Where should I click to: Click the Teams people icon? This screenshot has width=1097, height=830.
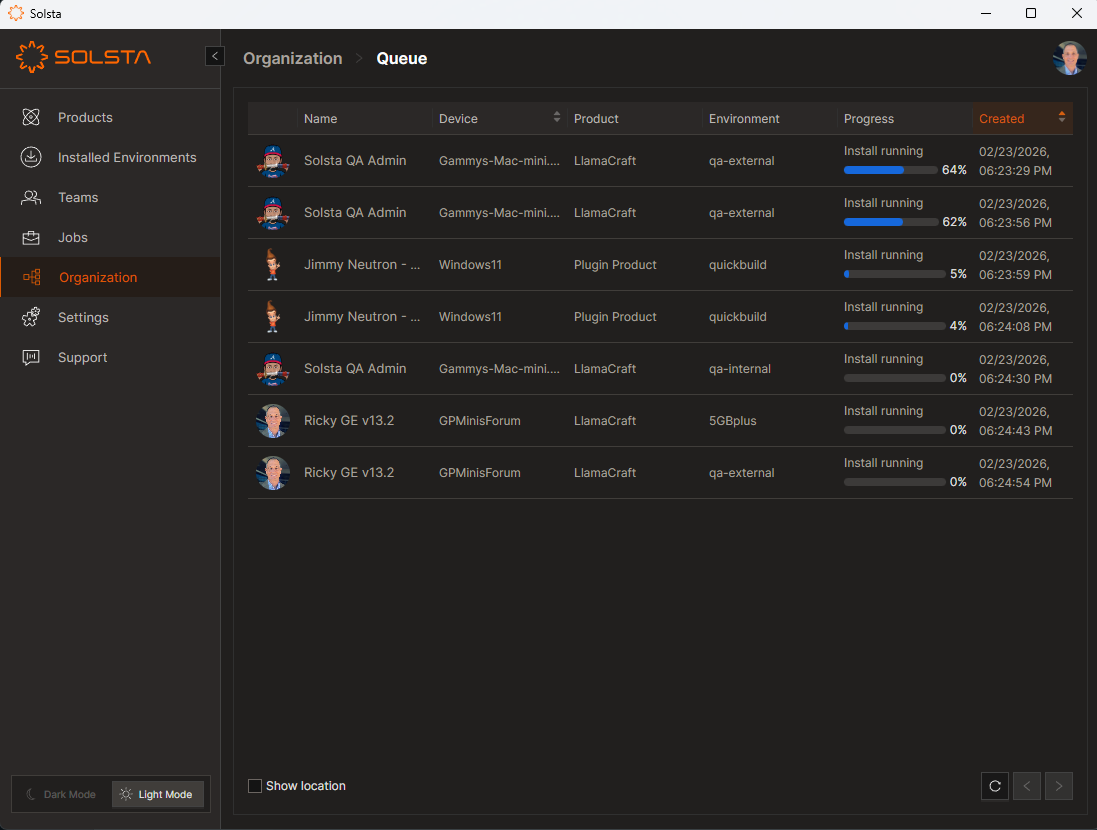[x=31, y=197]
